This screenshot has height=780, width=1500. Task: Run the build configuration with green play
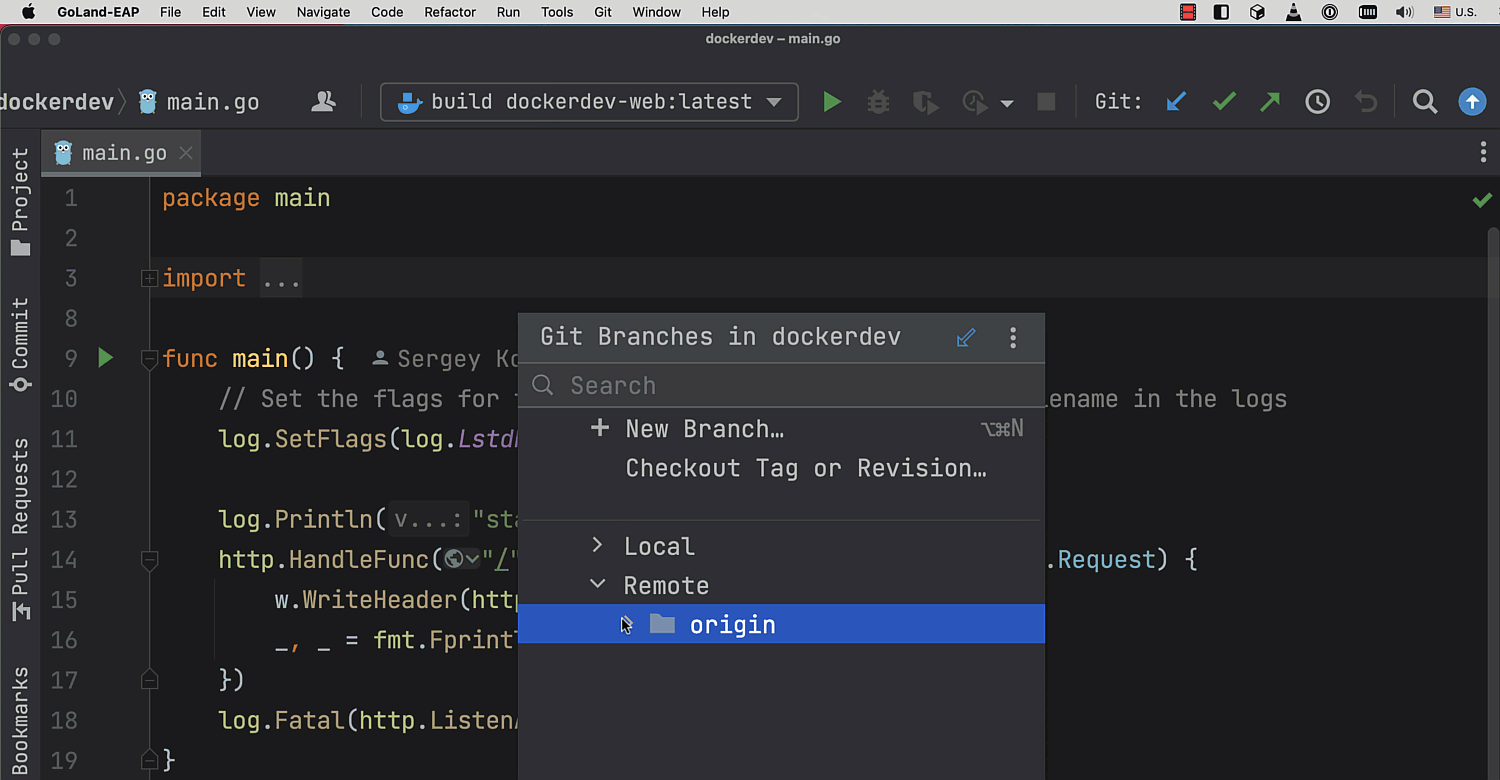pyautogui.click(x=831, y=102)
